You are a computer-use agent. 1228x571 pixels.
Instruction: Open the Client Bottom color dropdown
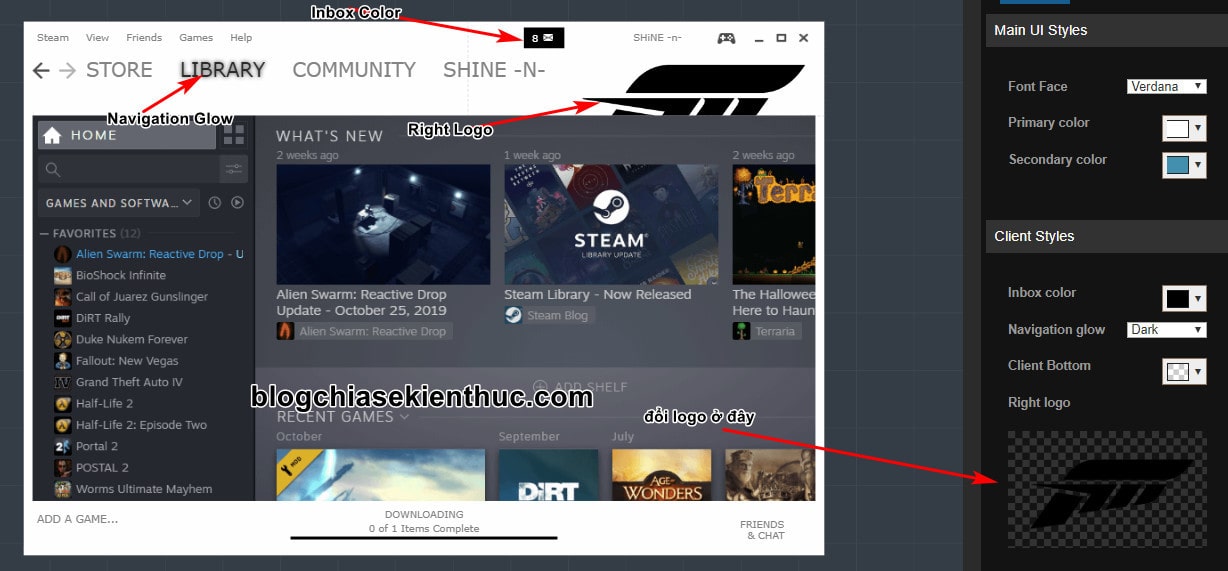coord(1184,371)
